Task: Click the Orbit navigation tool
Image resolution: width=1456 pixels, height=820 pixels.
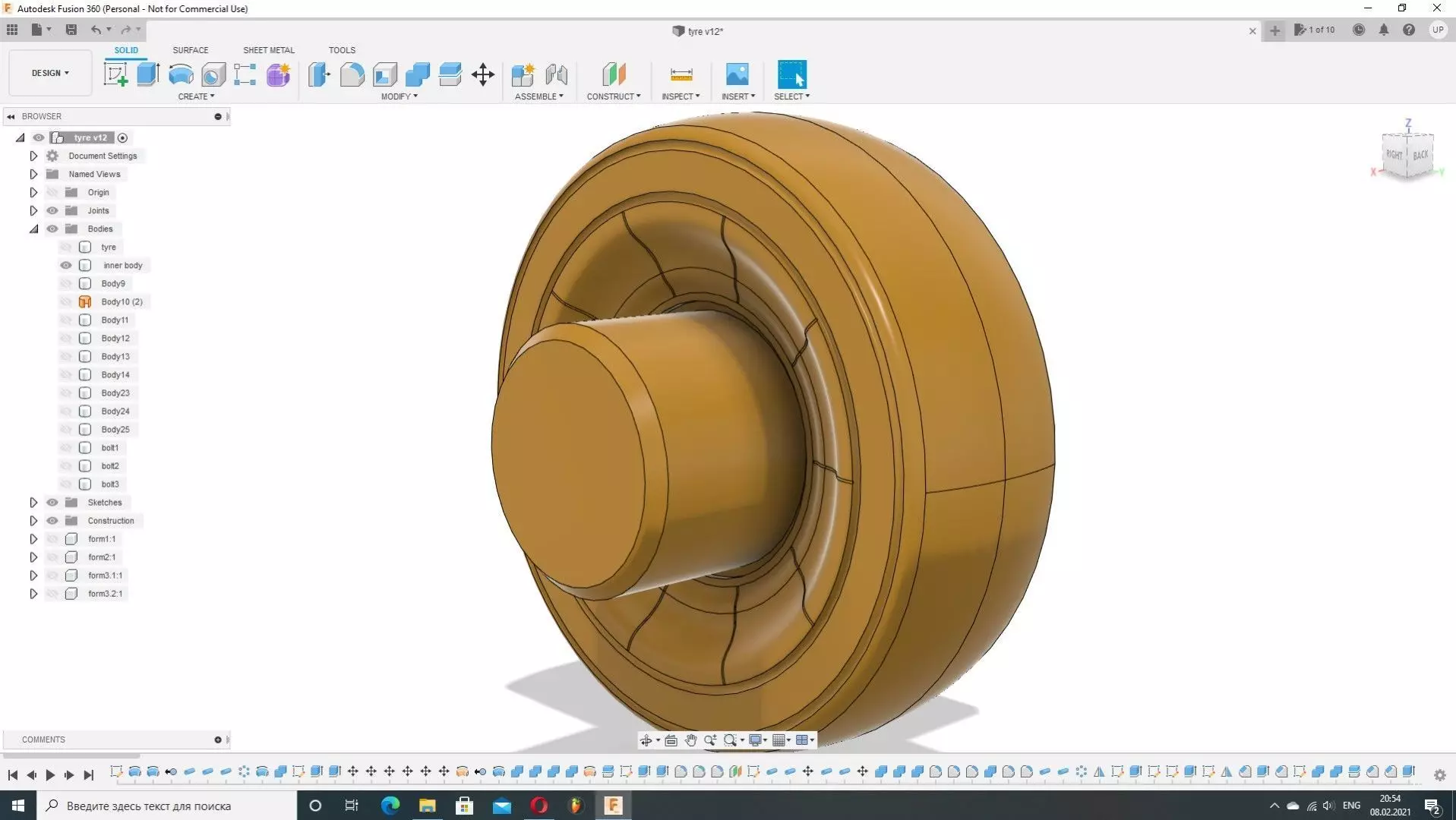Action: [x=646, y=740]
